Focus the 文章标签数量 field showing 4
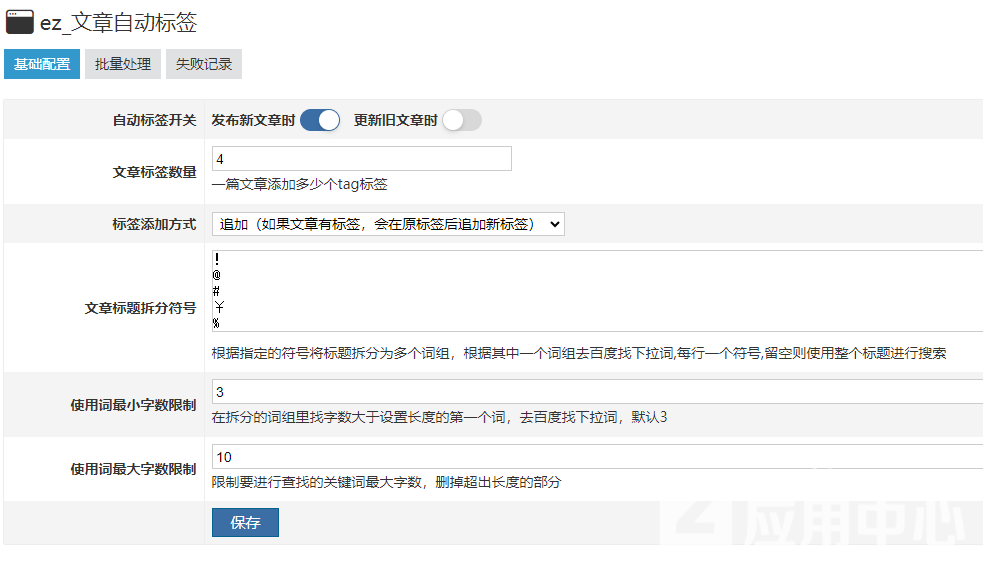 (362, 159)
